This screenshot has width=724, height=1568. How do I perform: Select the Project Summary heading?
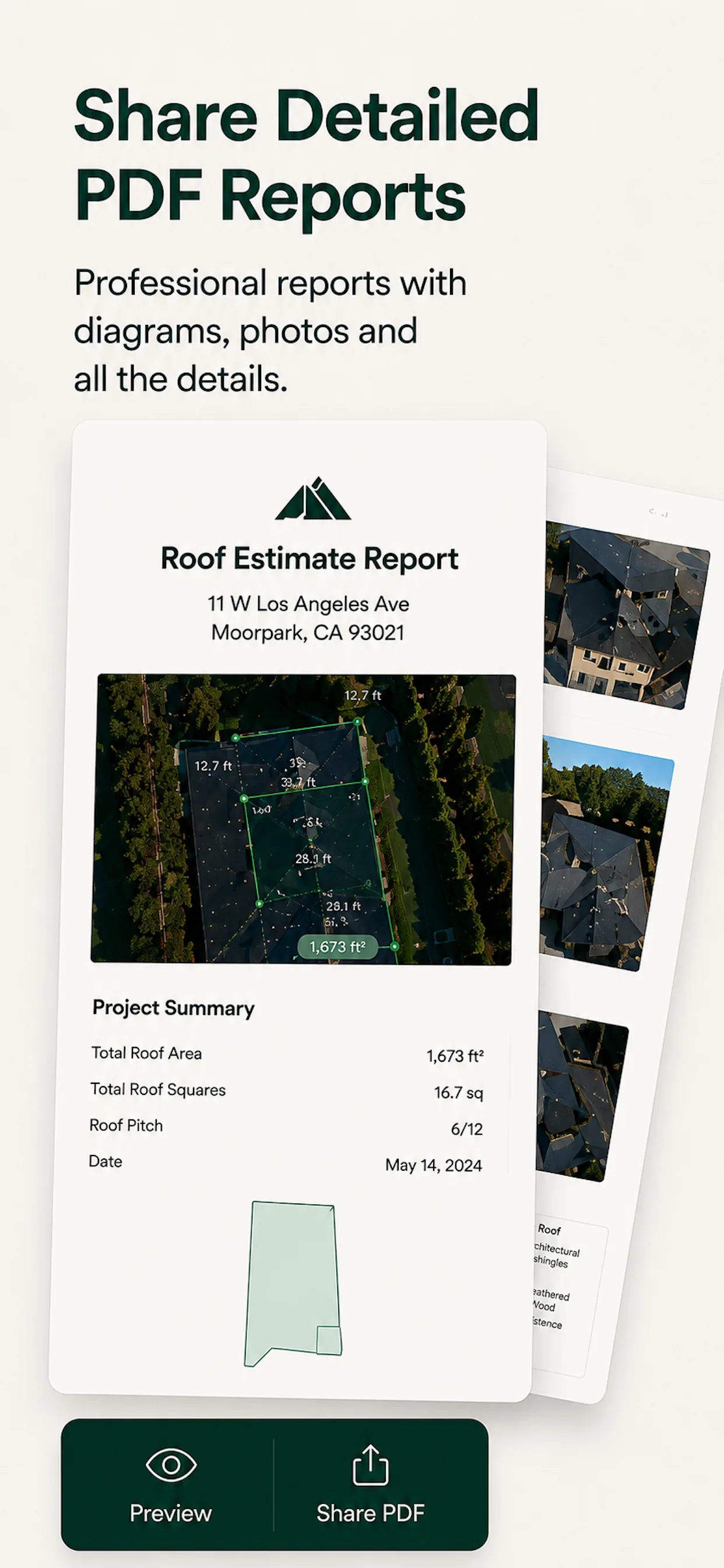coord(173,1008)
